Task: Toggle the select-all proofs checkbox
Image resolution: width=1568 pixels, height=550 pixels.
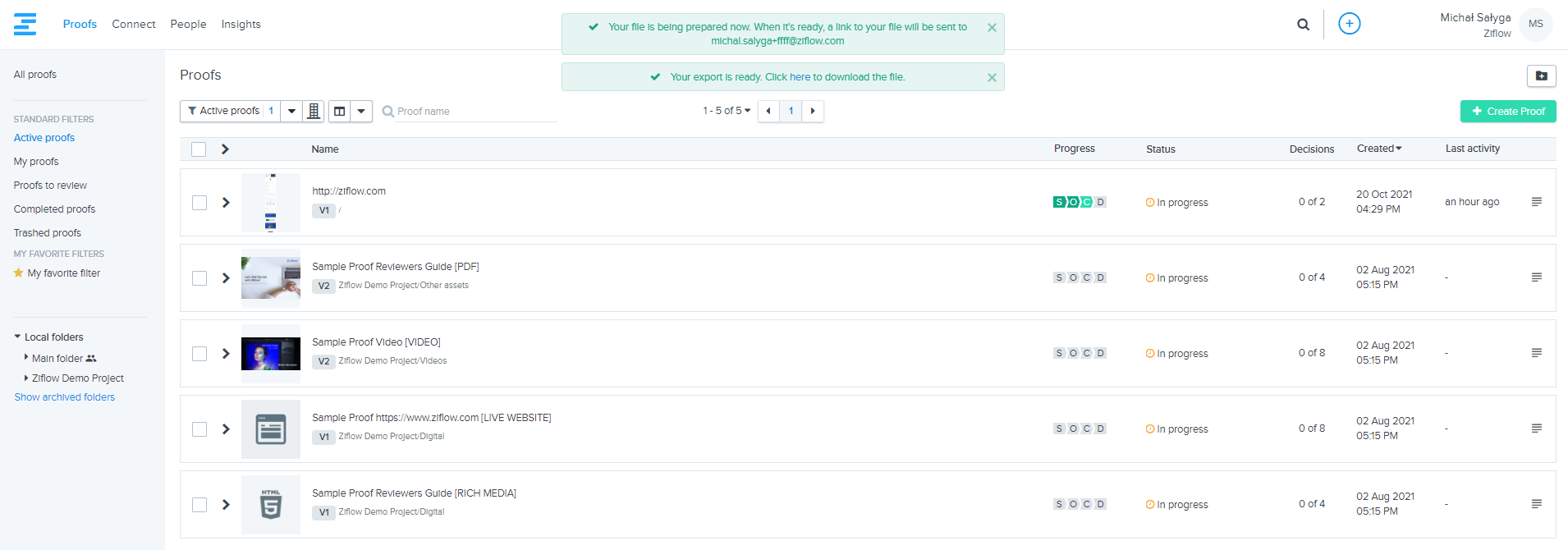Action: point(199,149)
